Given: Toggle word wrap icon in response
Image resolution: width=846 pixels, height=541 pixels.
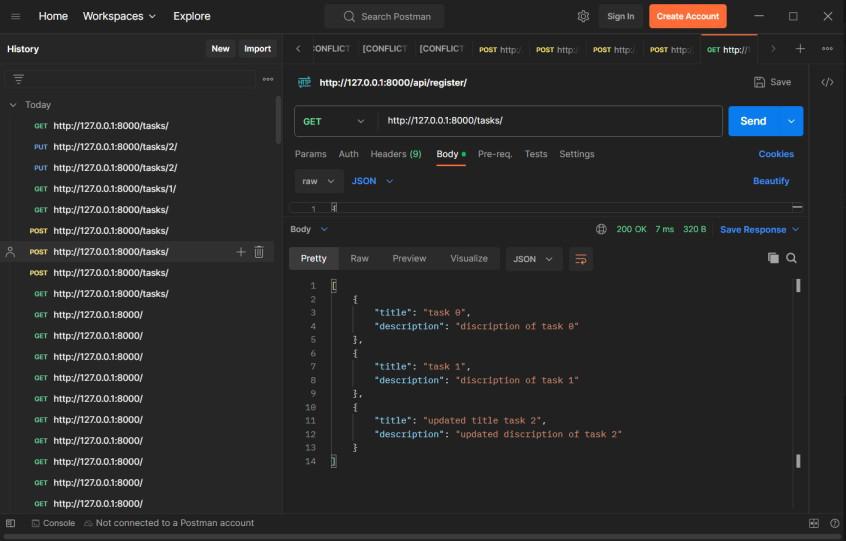Looking at the screenshot, I should tap(581, 259).
